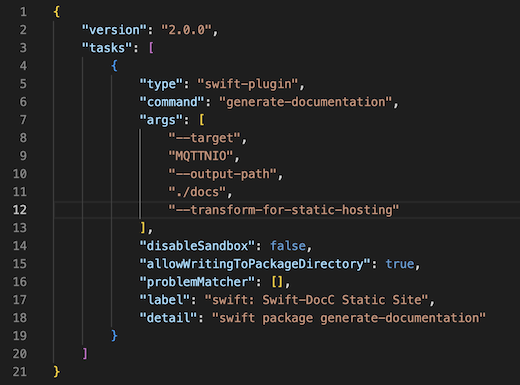Click the false value of disableSandbox
Image resolution: width=520 pixels, height=385 pixels.
point(288,246)
